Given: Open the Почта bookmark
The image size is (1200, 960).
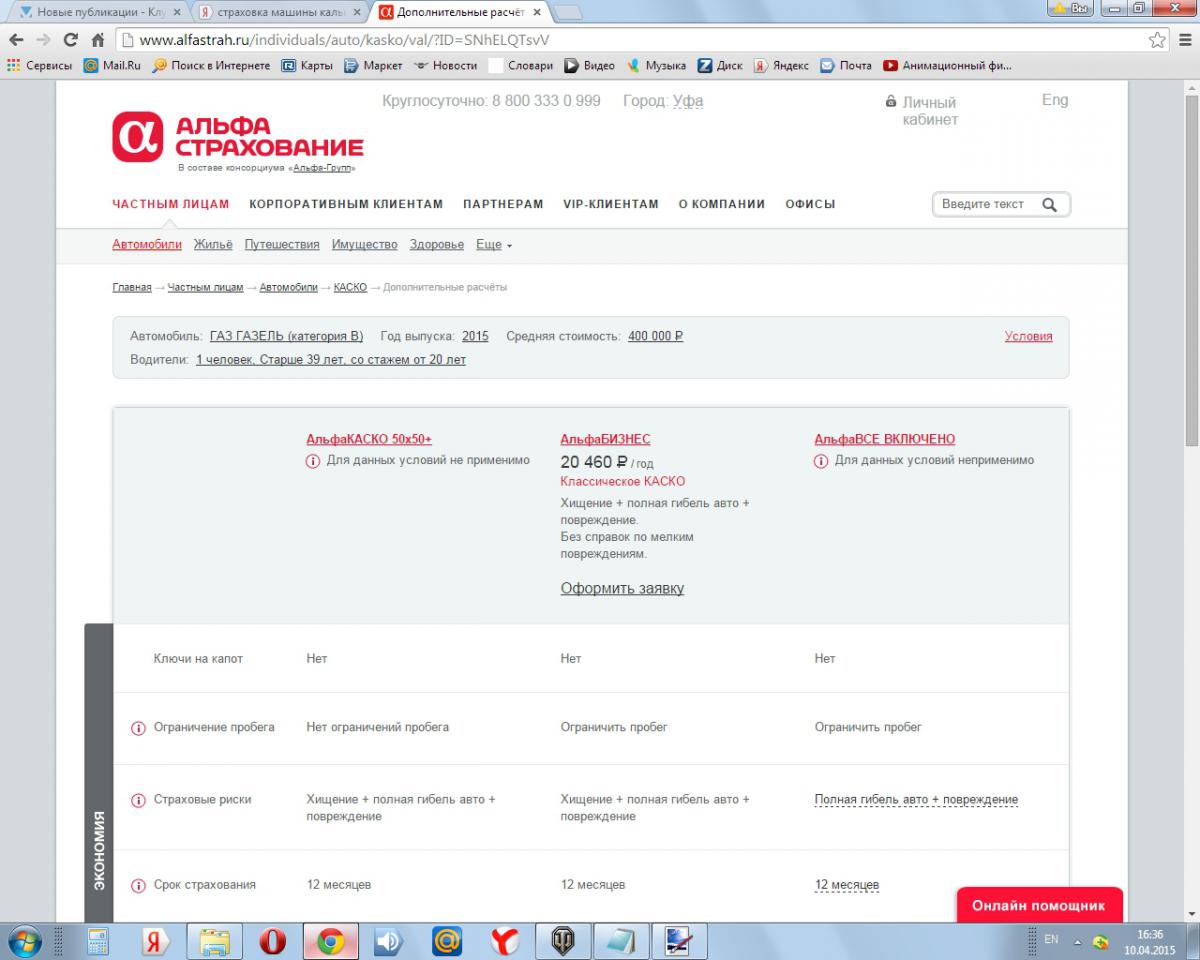Looking at the screenshot, I should click(846, 65).
